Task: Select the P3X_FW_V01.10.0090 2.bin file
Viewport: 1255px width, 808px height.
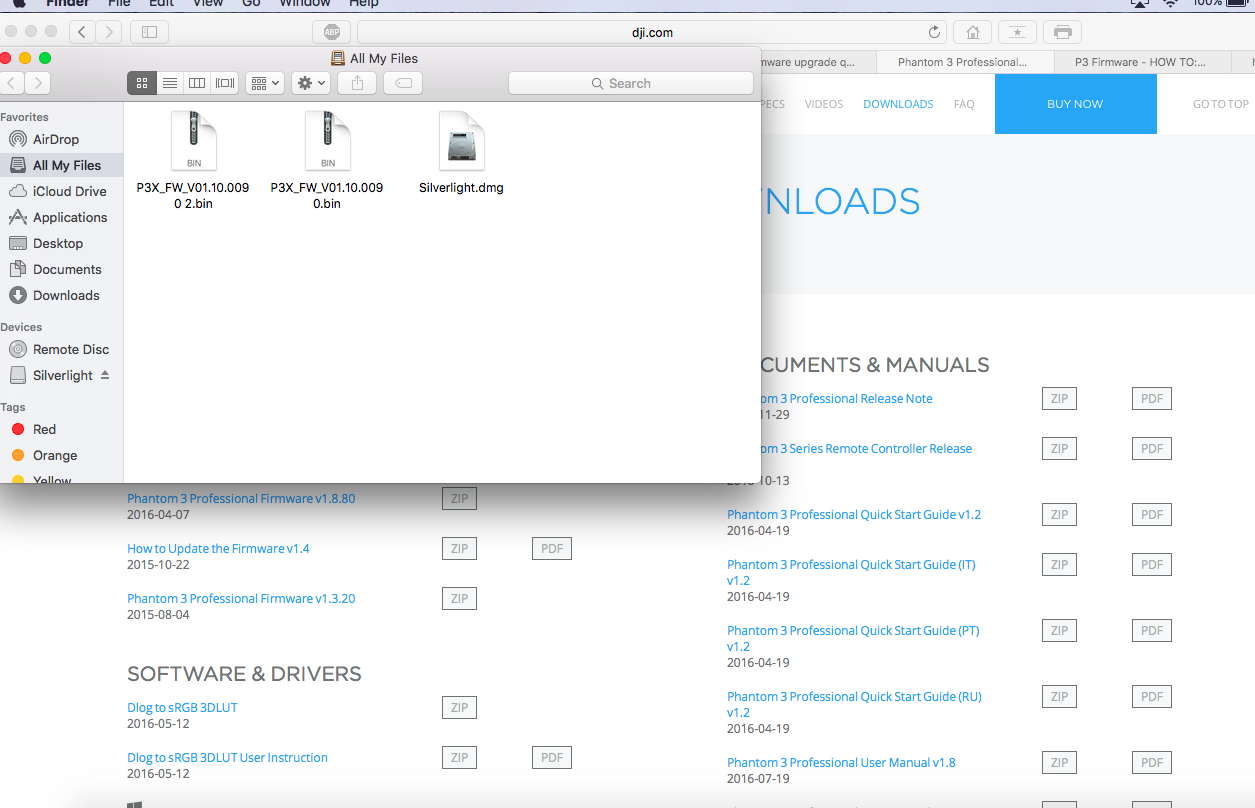Action: coord(193,160)
